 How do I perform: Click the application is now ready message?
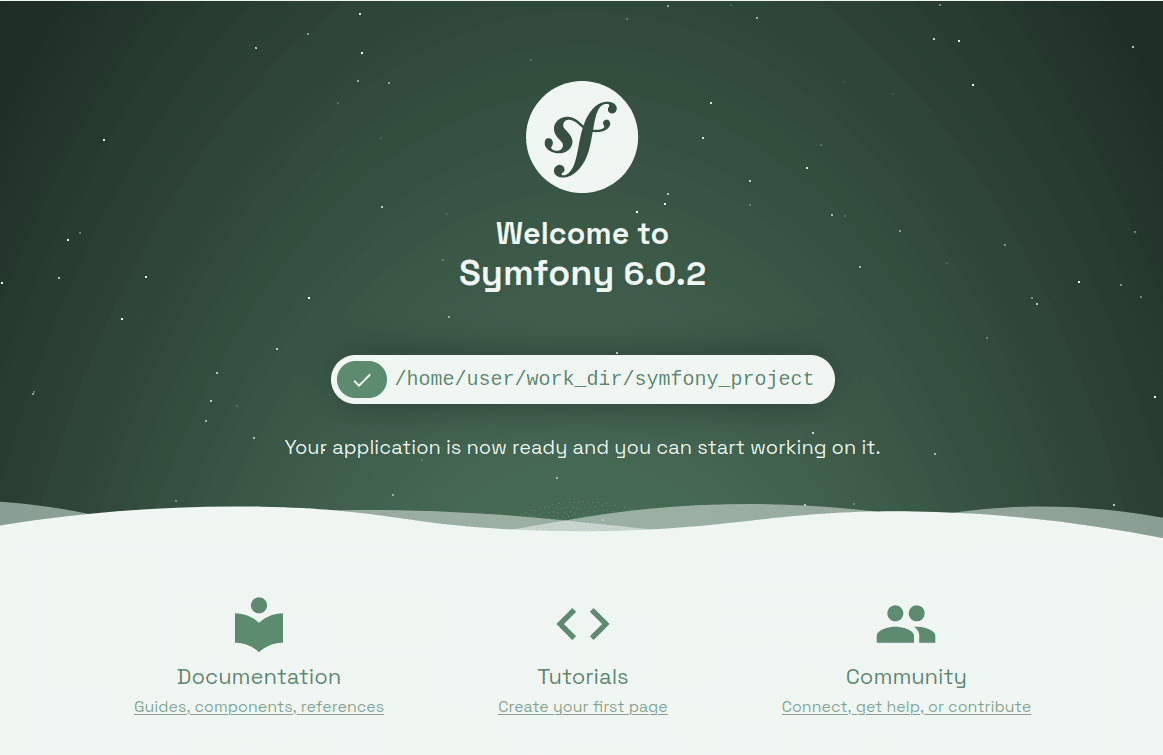pos(582,448)
